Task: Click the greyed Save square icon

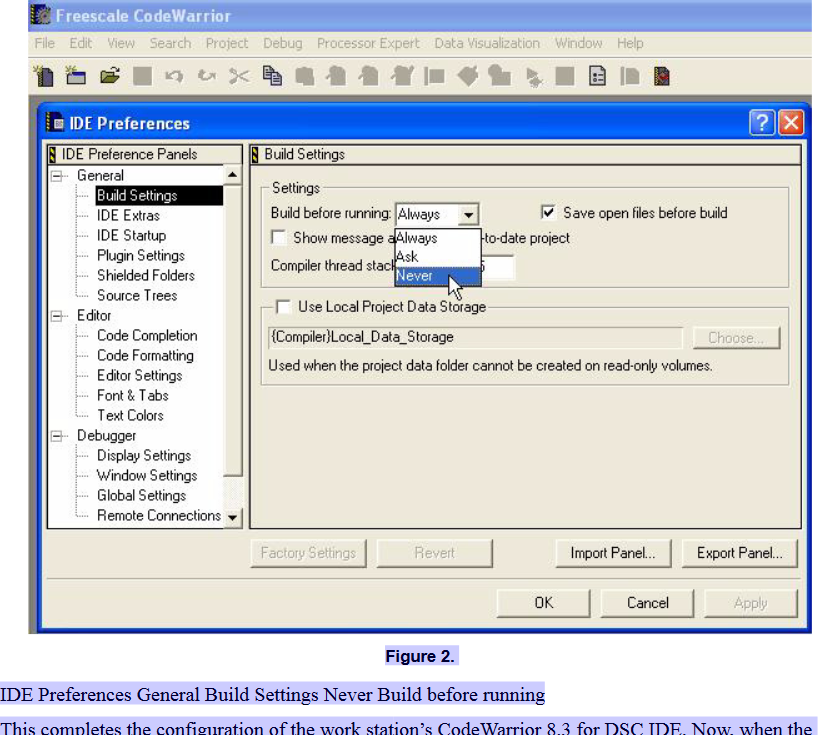Action: tap(143, 76)
